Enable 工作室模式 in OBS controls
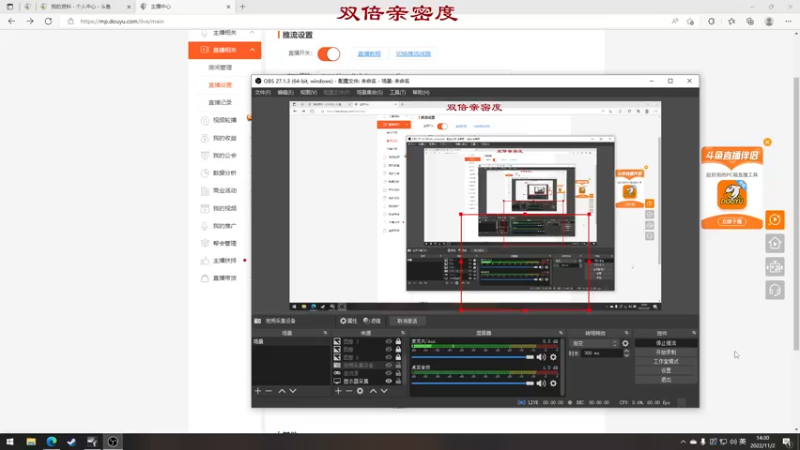 666,362
